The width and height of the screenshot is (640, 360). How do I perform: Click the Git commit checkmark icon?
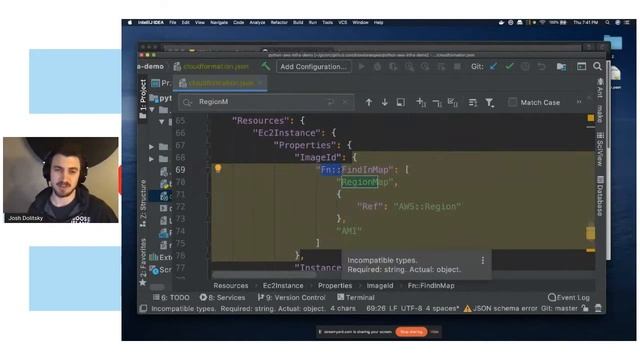pos(509,66)
